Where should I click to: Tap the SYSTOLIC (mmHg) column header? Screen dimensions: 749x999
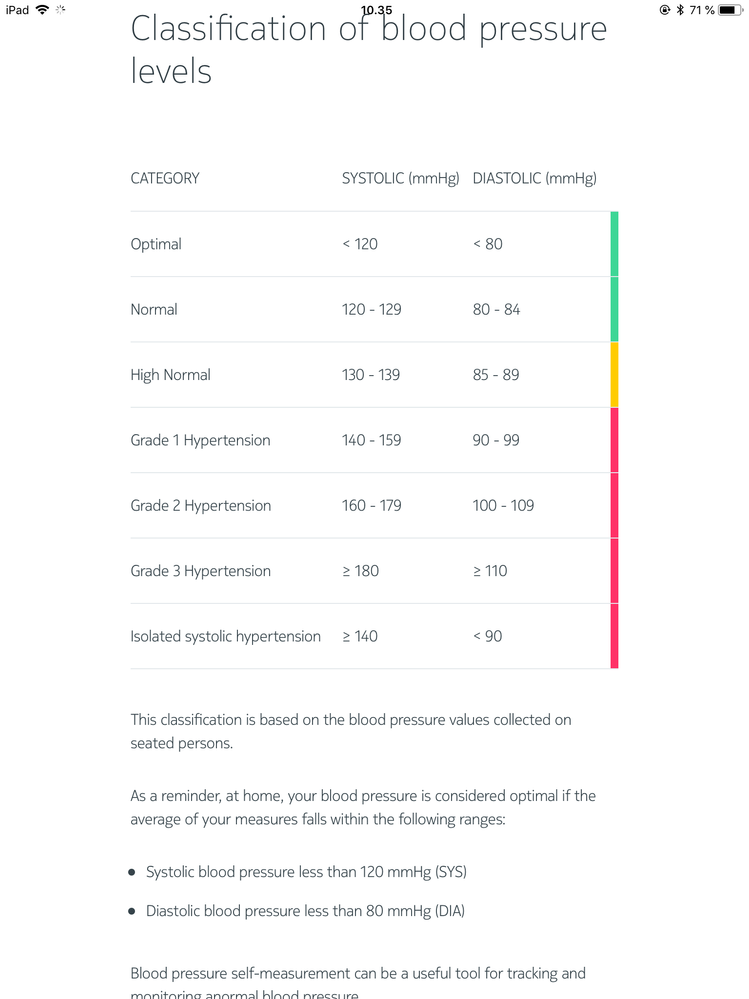401,178
